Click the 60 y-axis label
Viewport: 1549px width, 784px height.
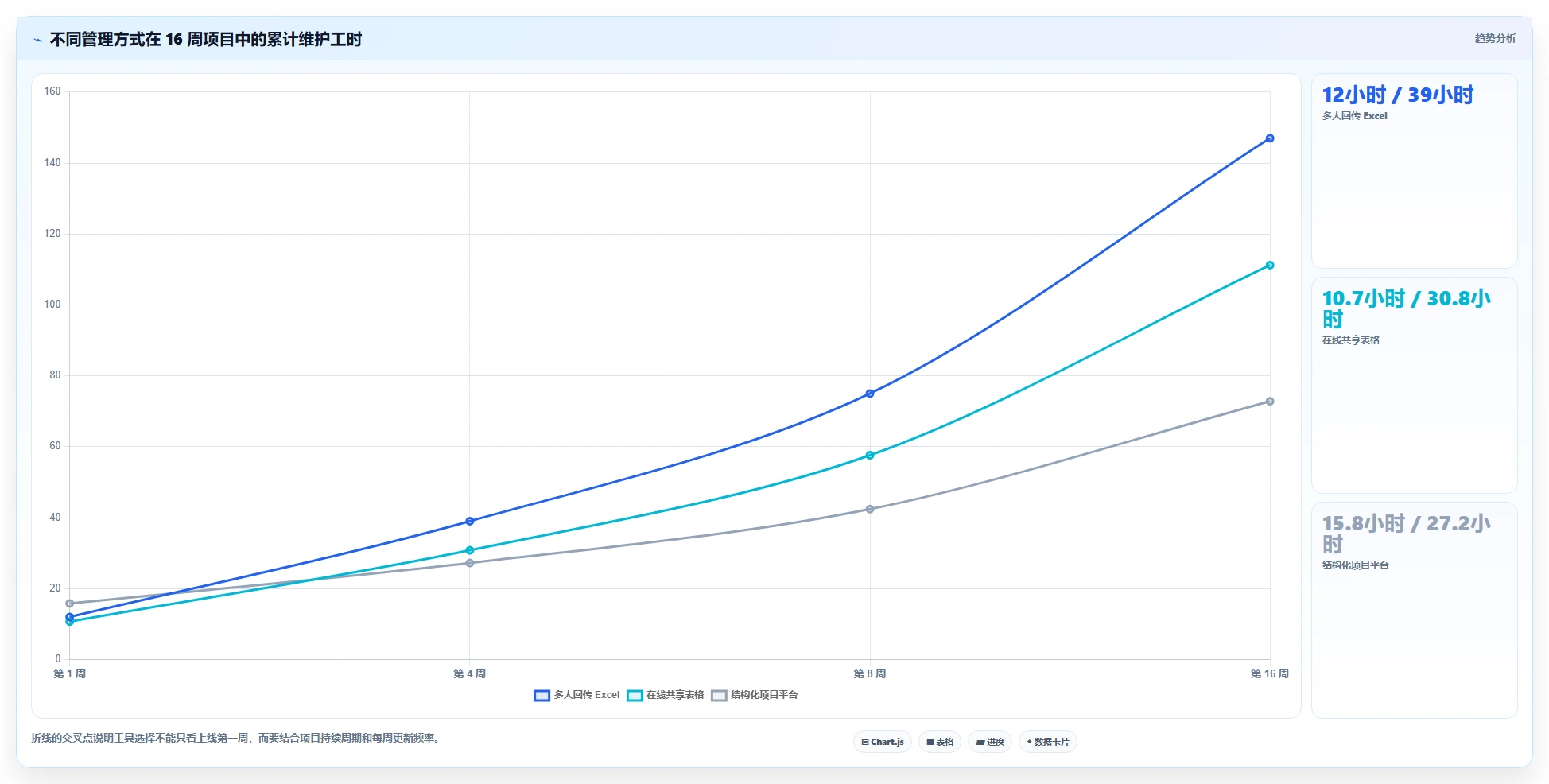coord(55,446)
